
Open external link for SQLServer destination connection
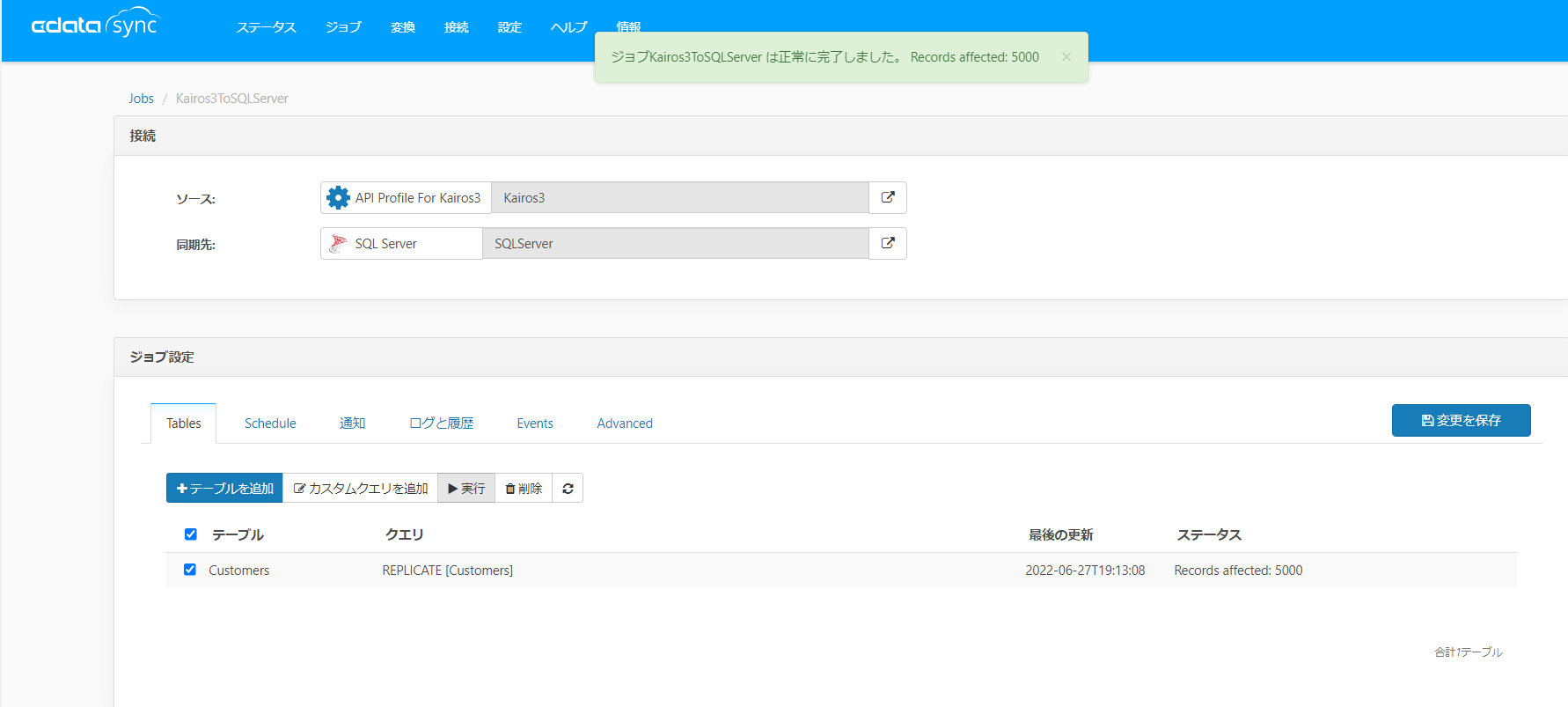(x=888, y=243)
